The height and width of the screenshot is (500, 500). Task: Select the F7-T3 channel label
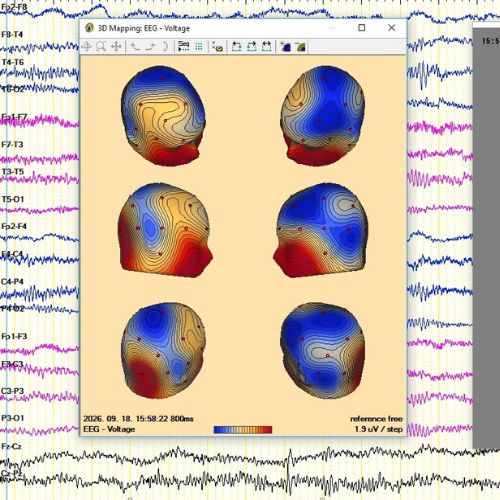12,144
